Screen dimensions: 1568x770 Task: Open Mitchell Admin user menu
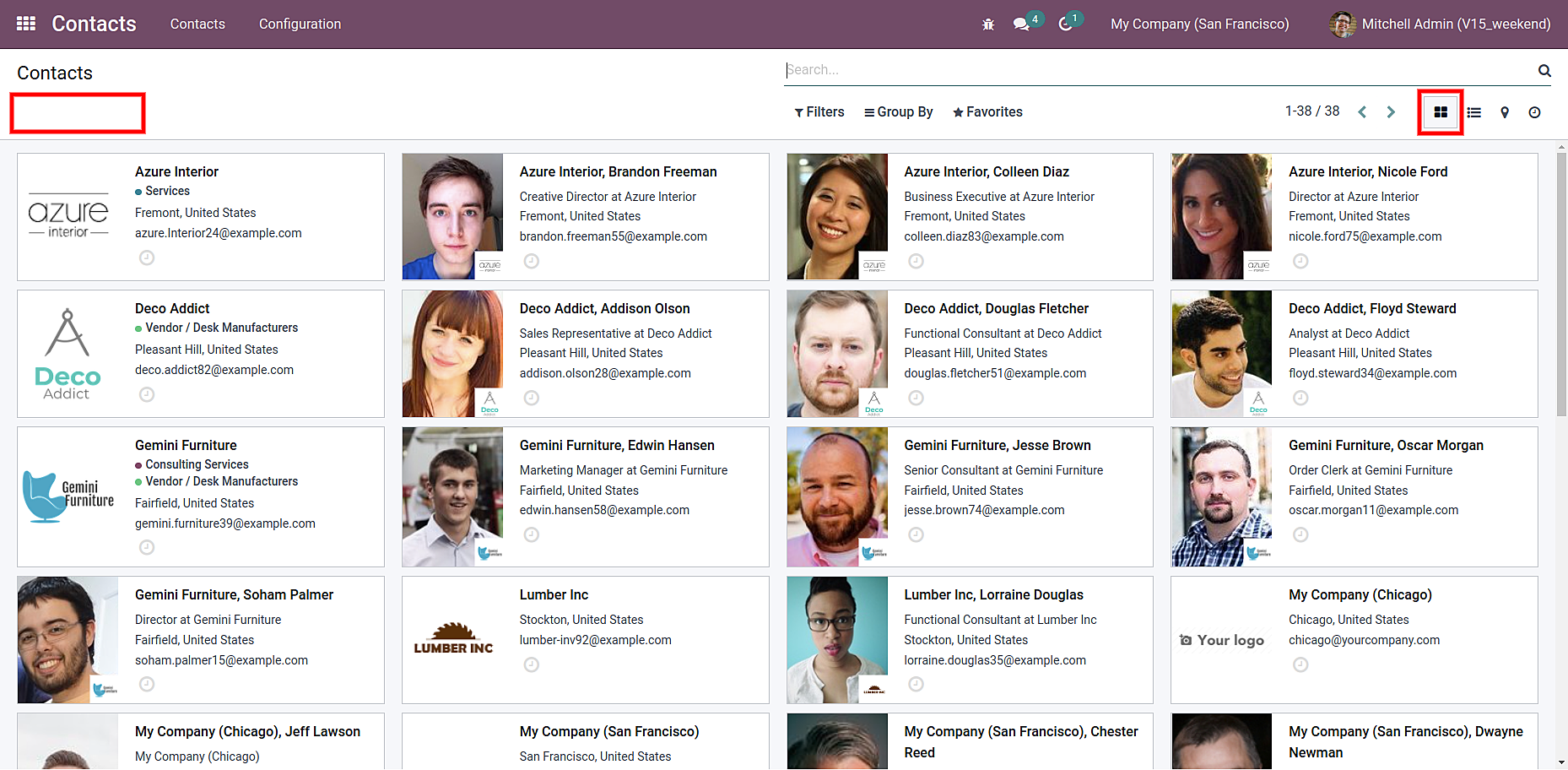(x=1440, y=24)
